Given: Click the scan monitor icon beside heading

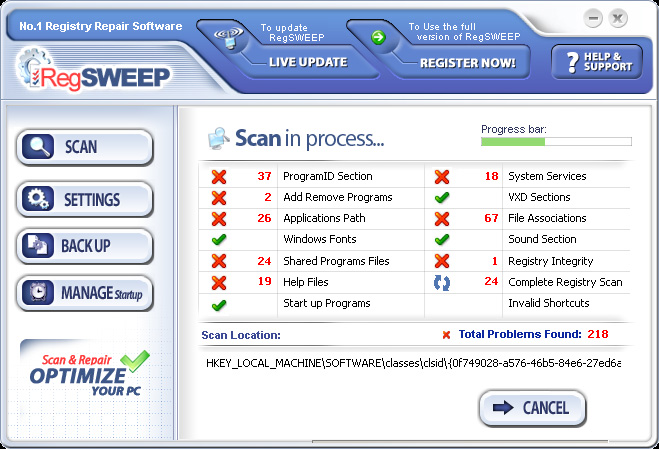Looking at the screenshot, I should [x=219, y=138].
